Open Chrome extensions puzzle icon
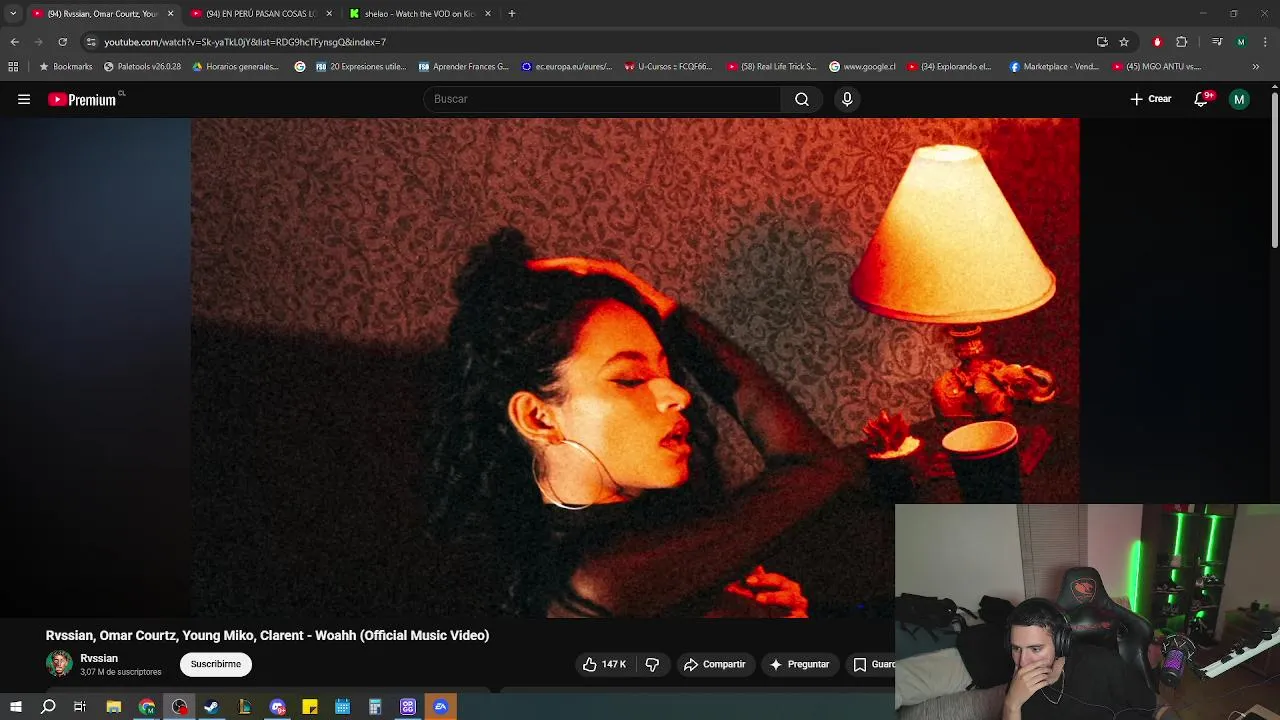This screenshot has width=1280, height=720. (1182, 42)
